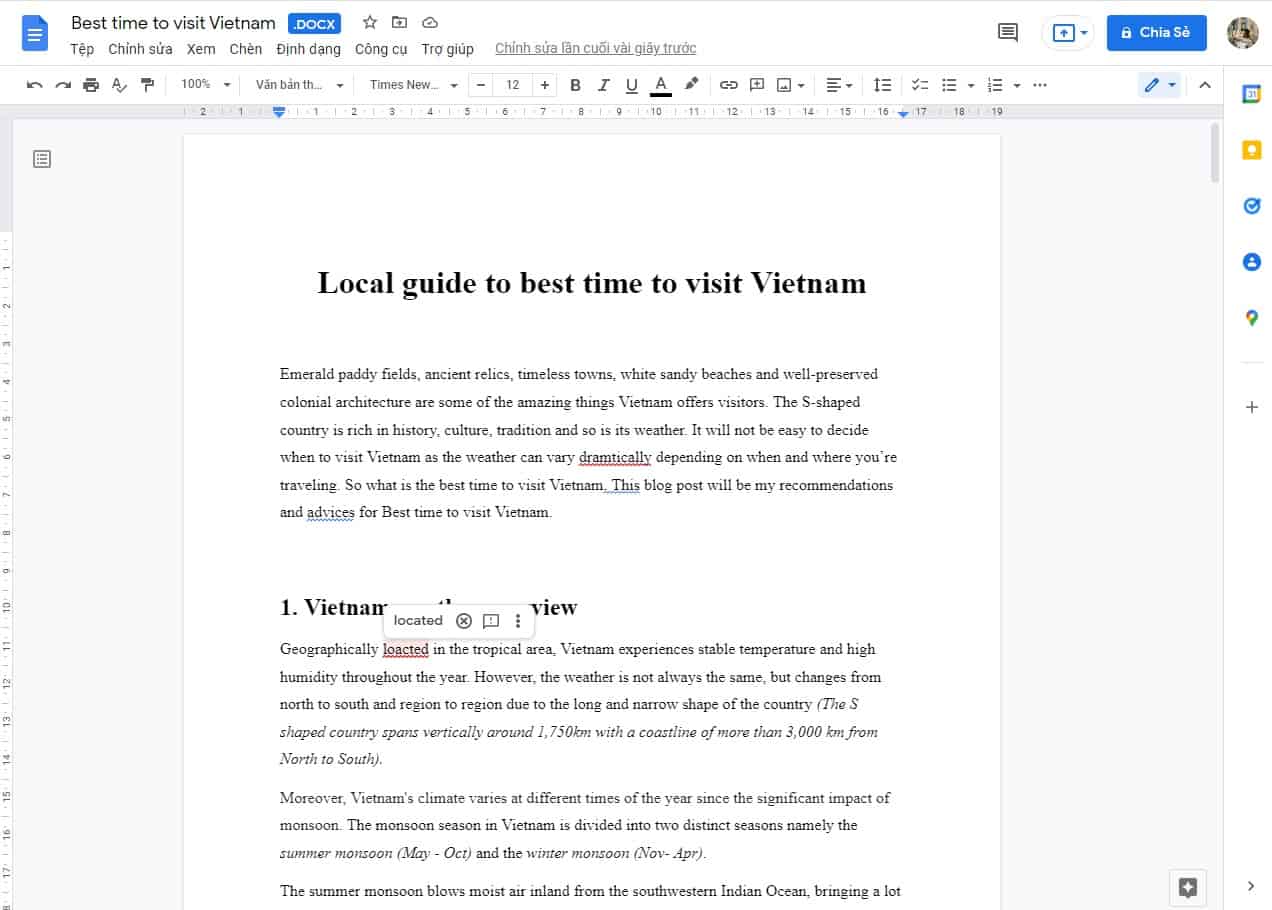Insert a checklist from the toolbar
1272x910 pixels.
(921, 85)
